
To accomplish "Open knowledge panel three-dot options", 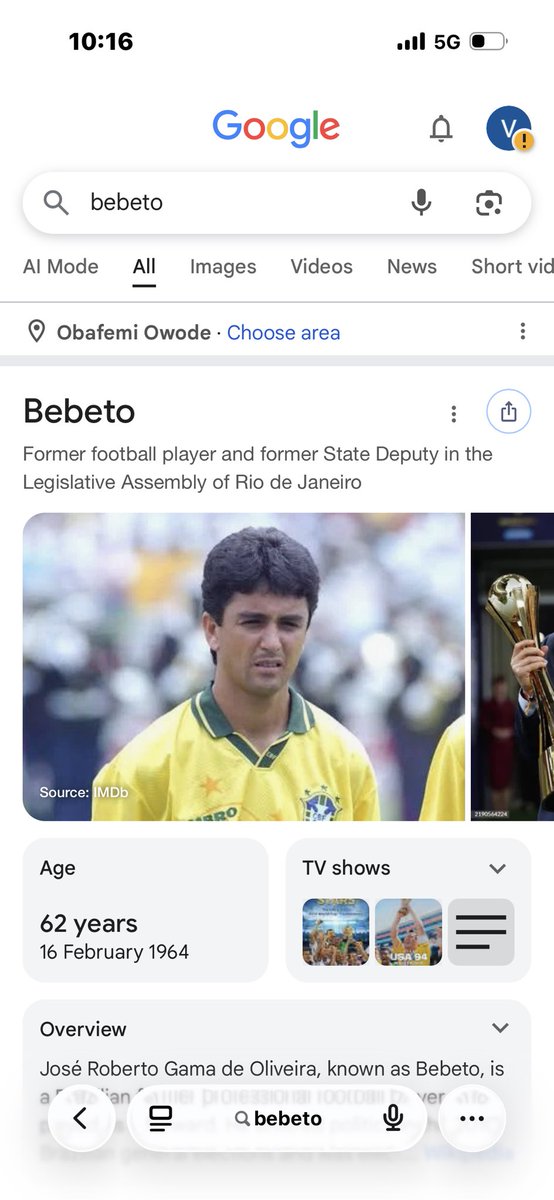I will click(454, 413).
